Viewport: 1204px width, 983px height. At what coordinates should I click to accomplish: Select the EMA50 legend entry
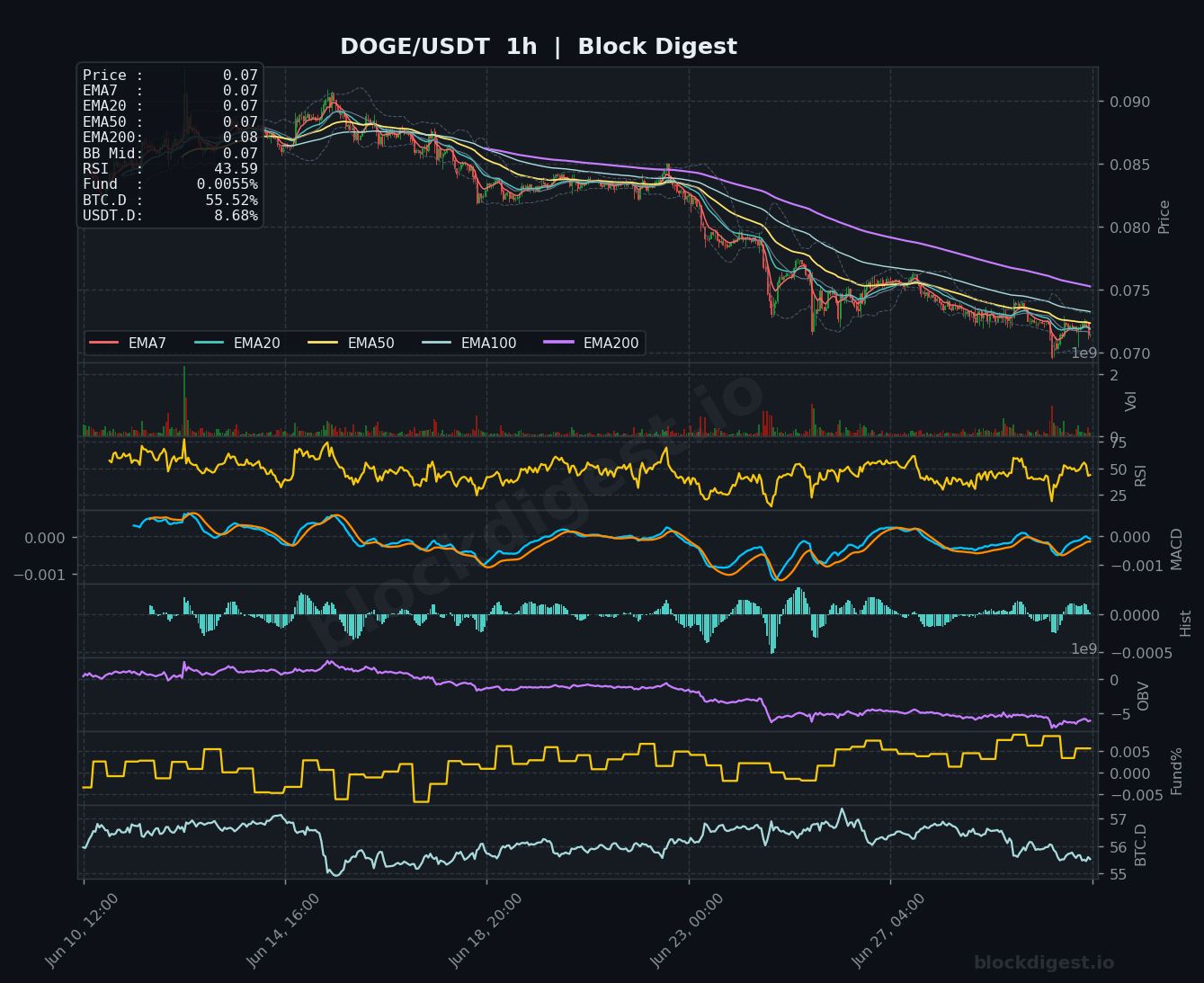[x=351, y=343]
